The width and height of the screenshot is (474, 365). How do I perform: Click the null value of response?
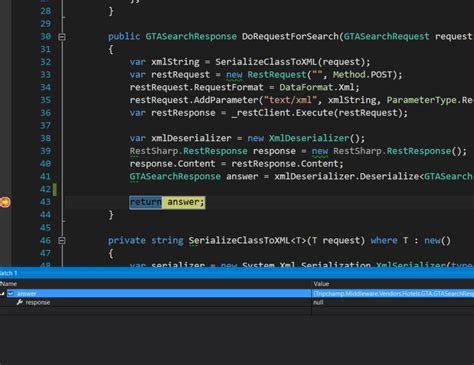(318, 302)
